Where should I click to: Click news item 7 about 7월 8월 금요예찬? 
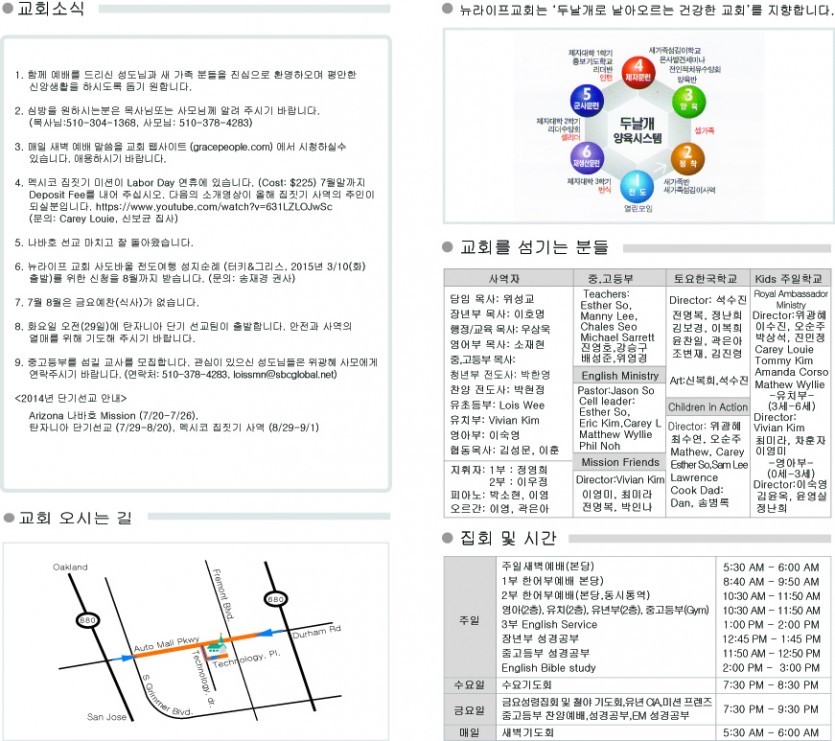107,302
